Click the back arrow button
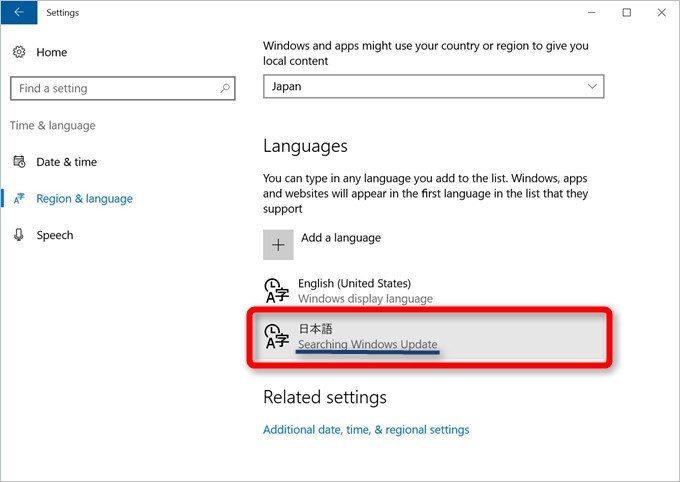The height and width of the screenshot is (482, 680). click(x=19, y=13)
